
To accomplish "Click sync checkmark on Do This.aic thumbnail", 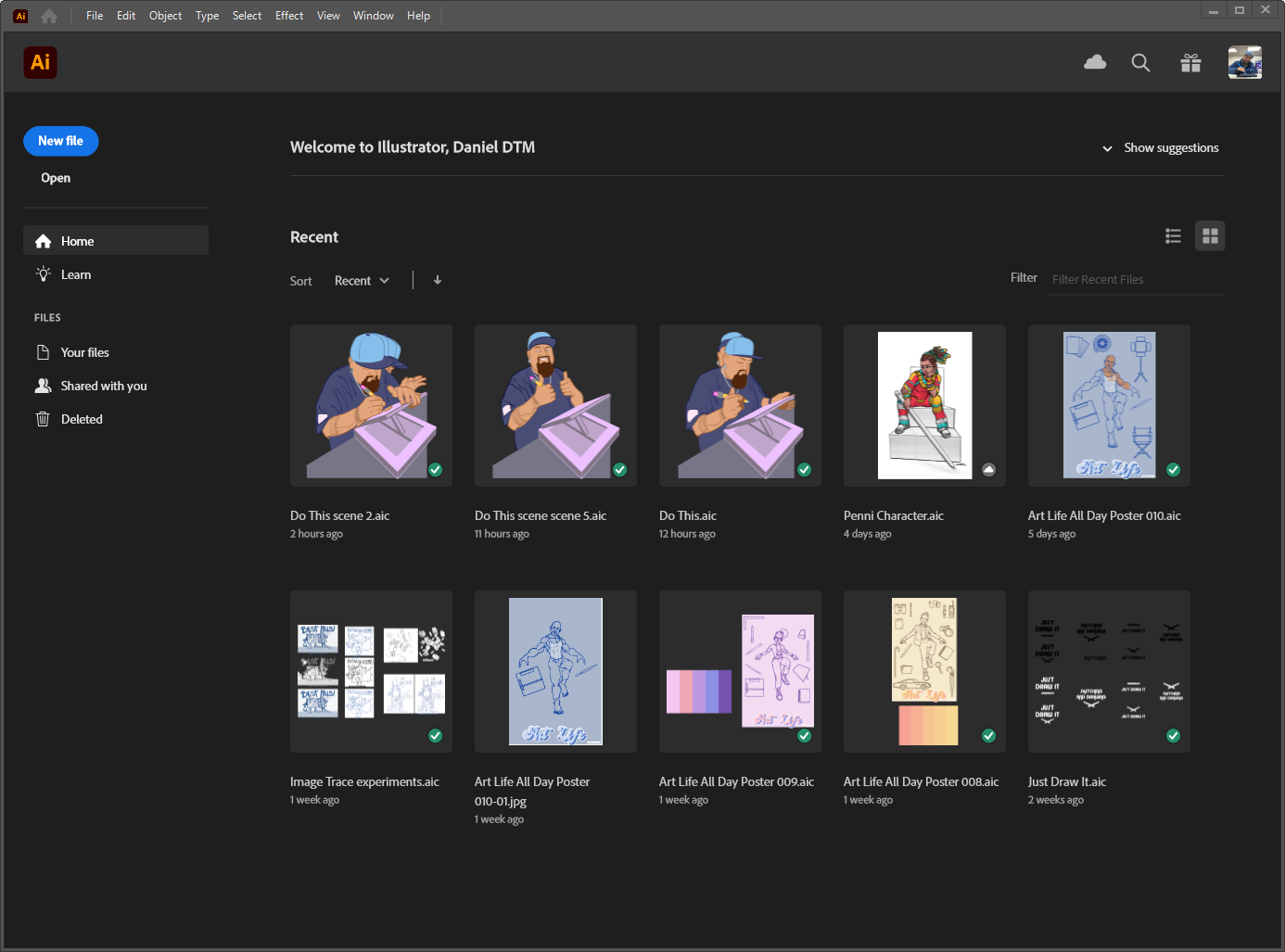I will tap(804, 470).
